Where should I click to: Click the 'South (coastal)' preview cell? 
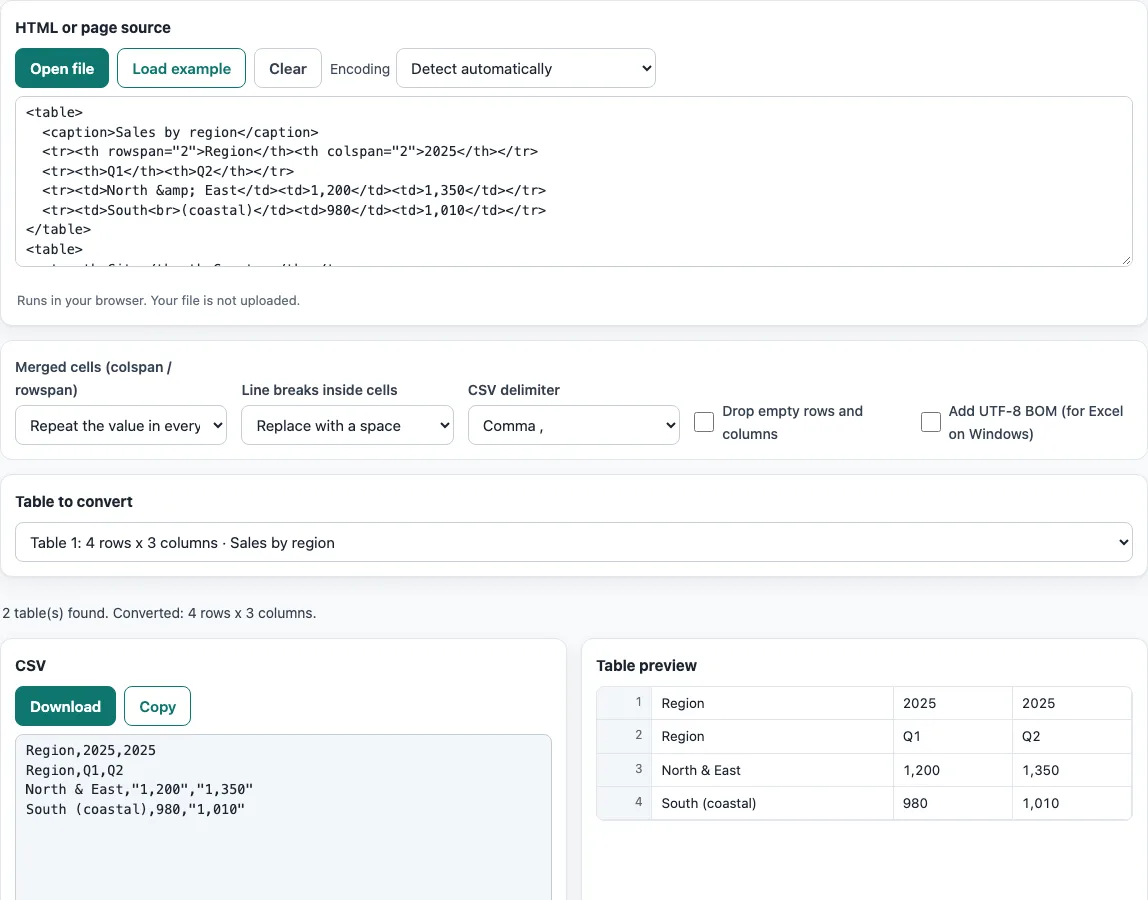point(772,803)
